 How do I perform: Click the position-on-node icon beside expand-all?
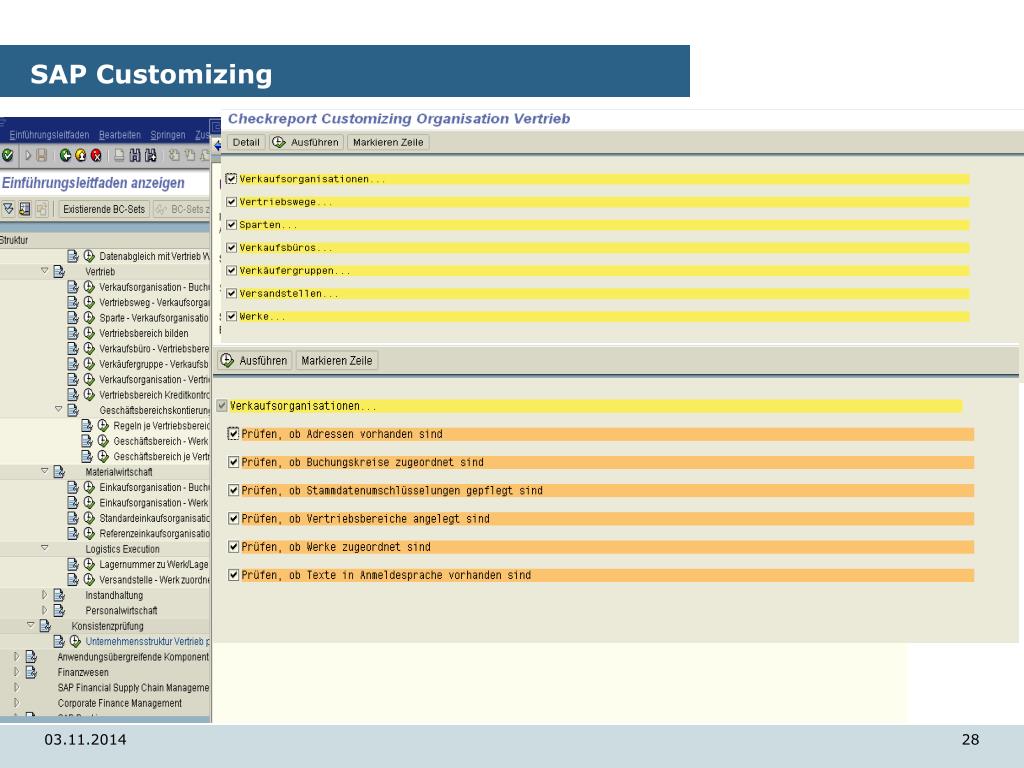tap(25, 209)
